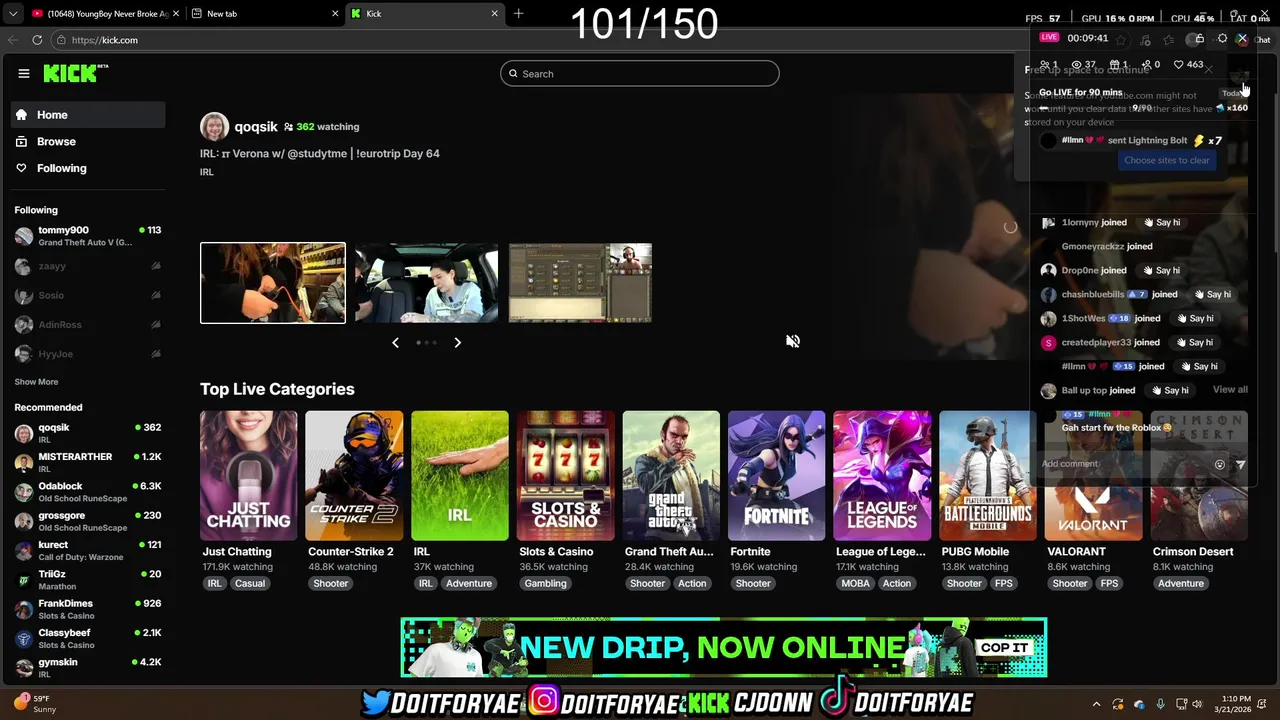Click the FPS tag under PUBG Mobile

pos(1004,584)
